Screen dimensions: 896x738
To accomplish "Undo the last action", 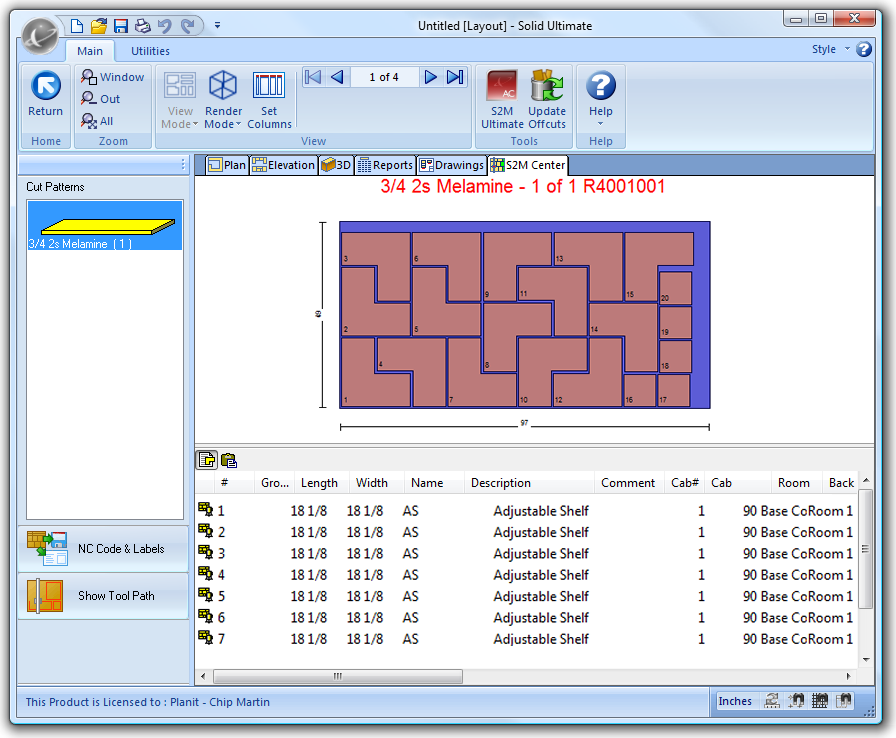I will (x=165, y=26).
